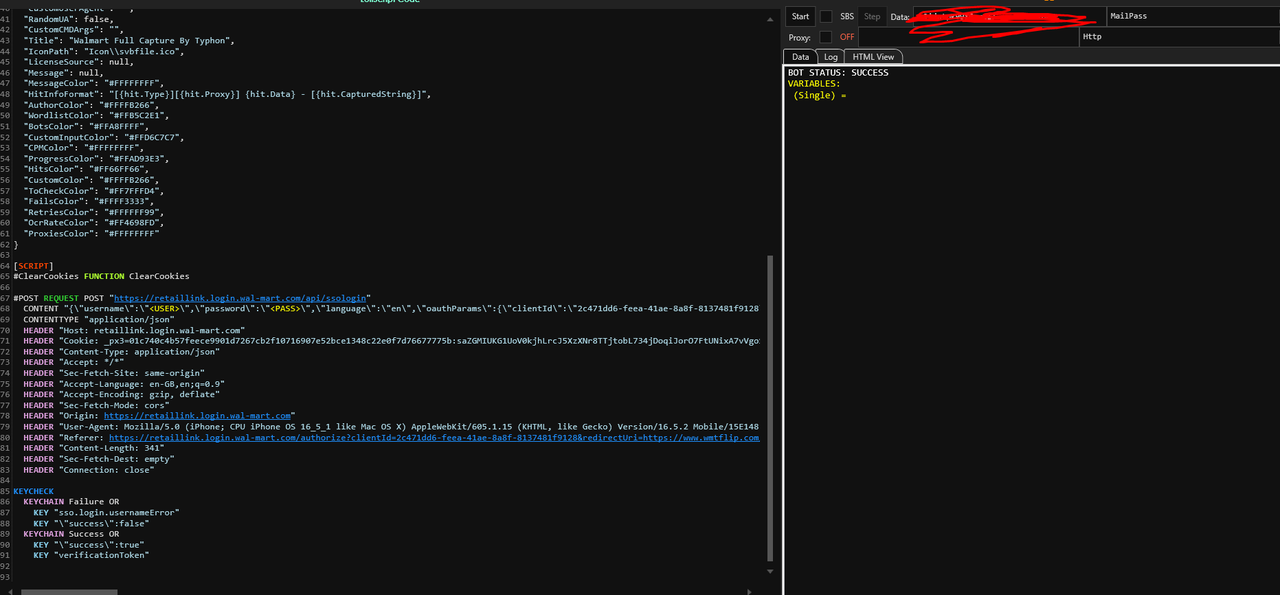Viewport: 1280px width, 595px height.
Task: Enable the Proxy checkbox
Action: pyautogui.click(x=826, y=37)
